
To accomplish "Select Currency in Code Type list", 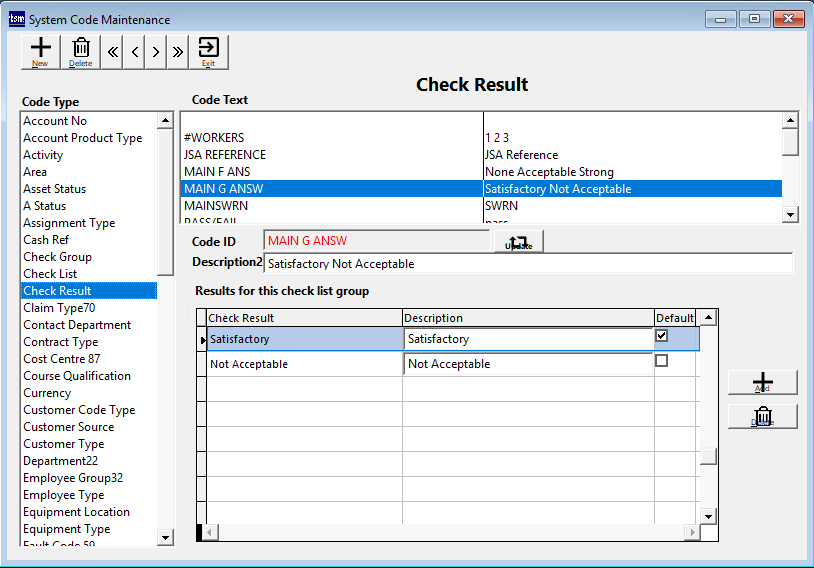I will pos(48,393).
